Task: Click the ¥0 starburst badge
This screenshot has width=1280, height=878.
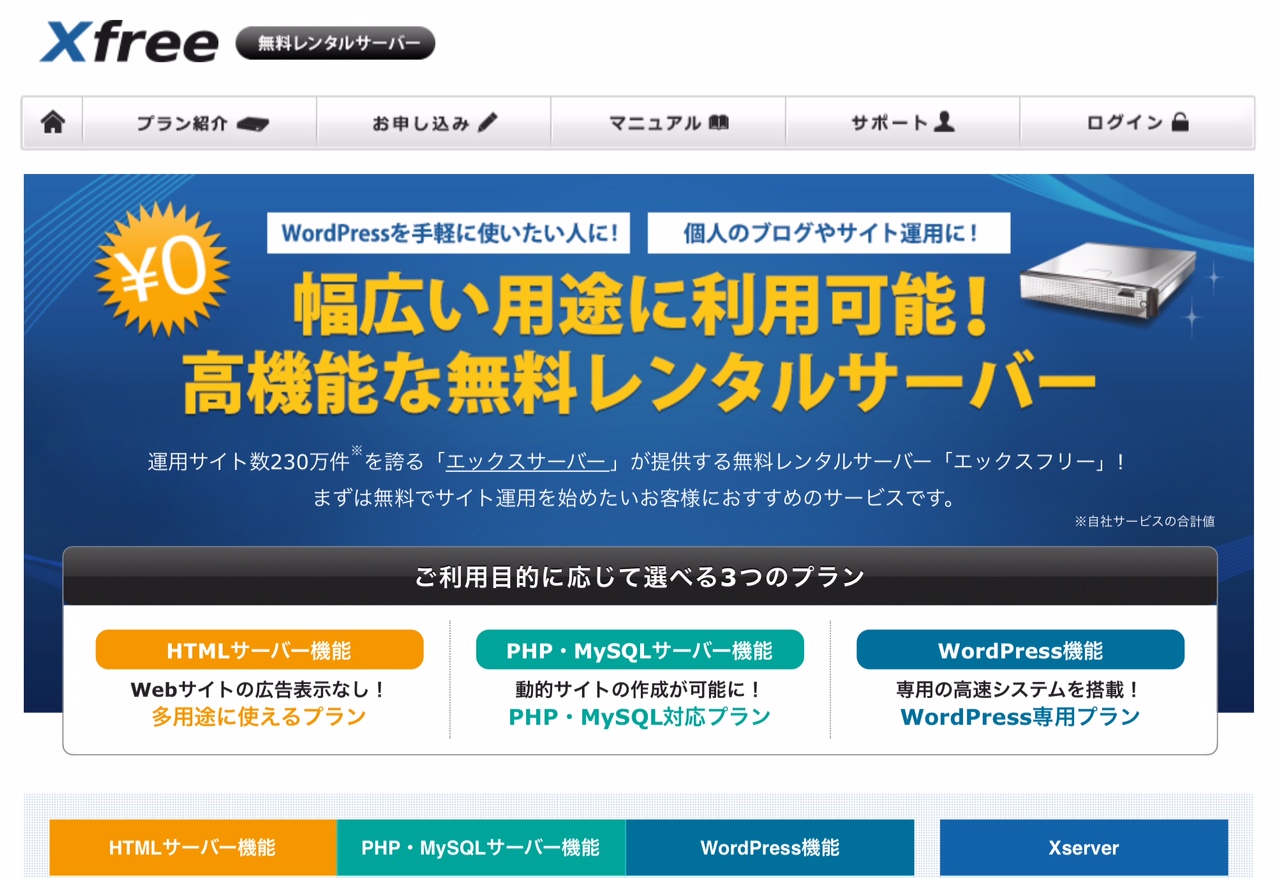Action: coord(163,268)
